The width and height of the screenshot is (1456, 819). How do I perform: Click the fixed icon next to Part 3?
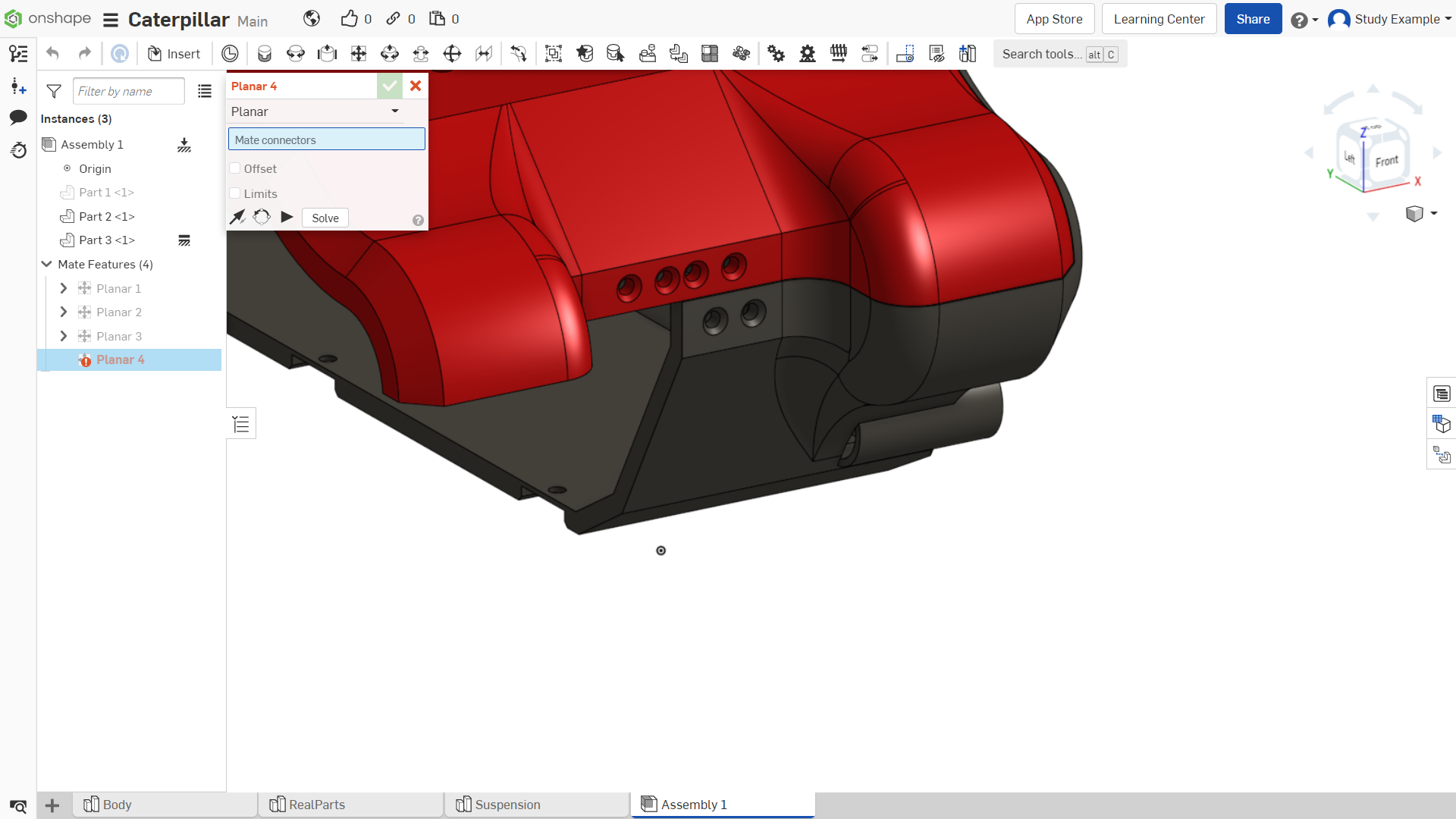(184, 240)
